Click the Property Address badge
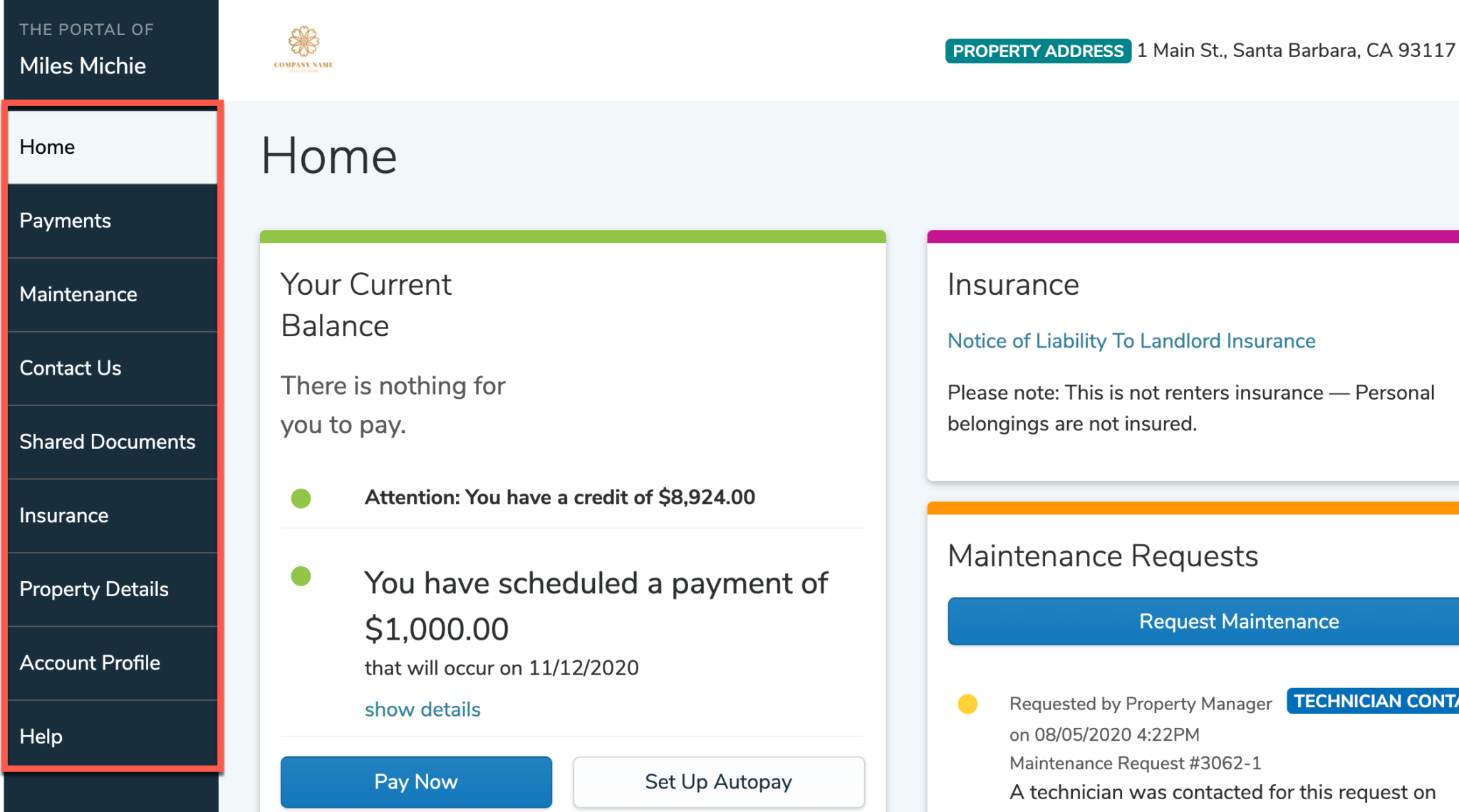This screenshot has height=812, width=1459. pyautogui.click(x=1037, y=51)
